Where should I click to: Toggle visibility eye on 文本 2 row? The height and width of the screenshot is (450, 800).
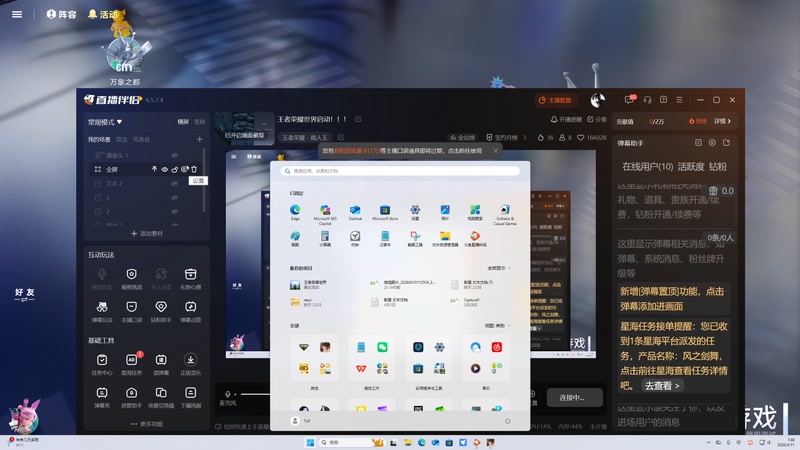(174, 183)
